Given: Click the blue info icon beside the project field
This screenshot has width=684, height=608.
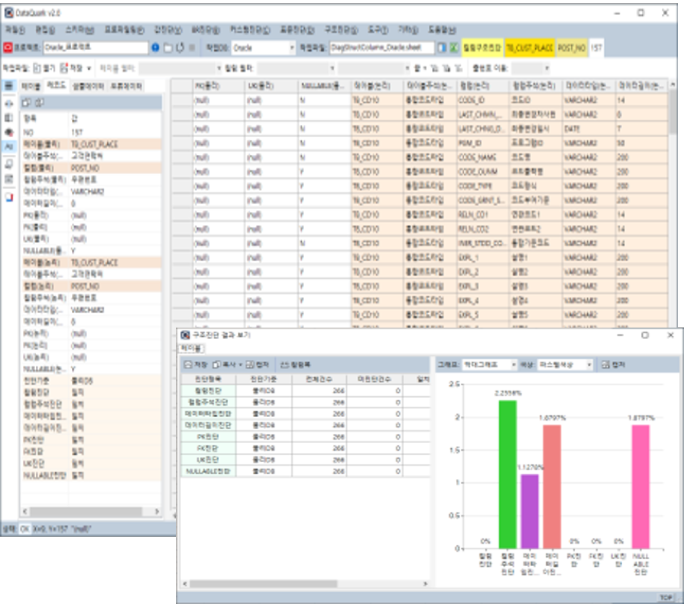Looking at the screenshot, I should [x=155, y=47].
